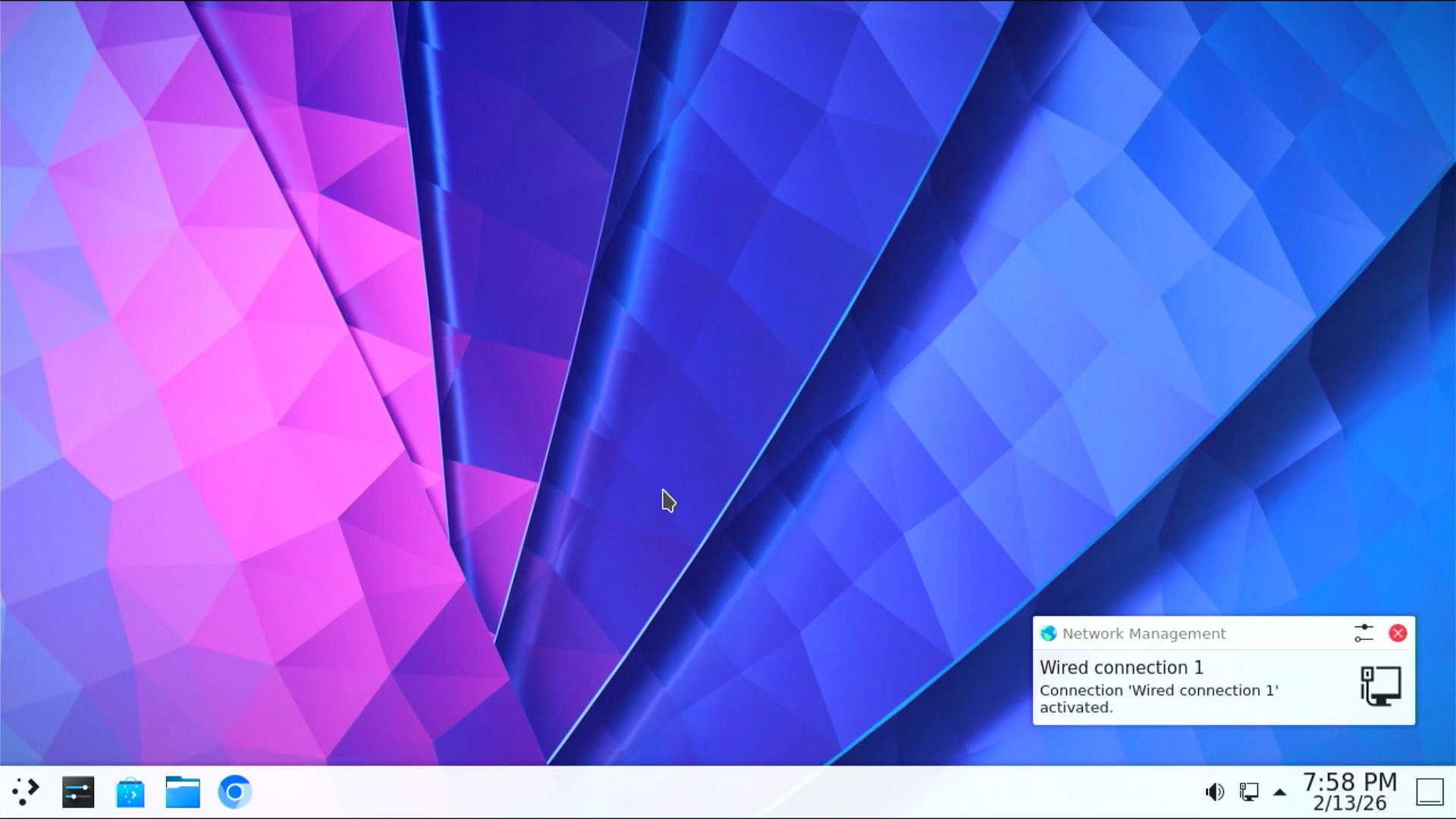
Task: Launch System Settings from the panel
Action: (x=78, y=792)
